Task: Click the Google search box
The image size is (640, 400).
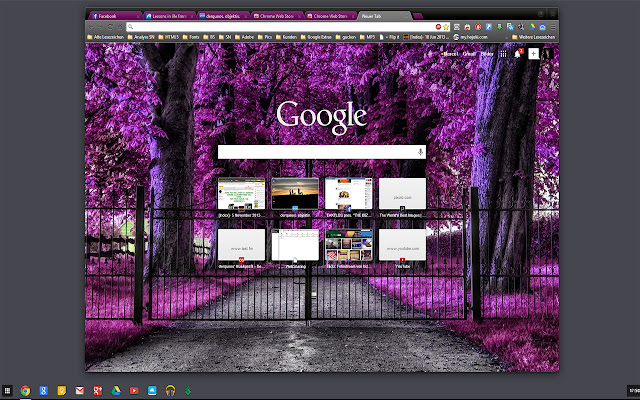Action: click(x=322, y=152)
